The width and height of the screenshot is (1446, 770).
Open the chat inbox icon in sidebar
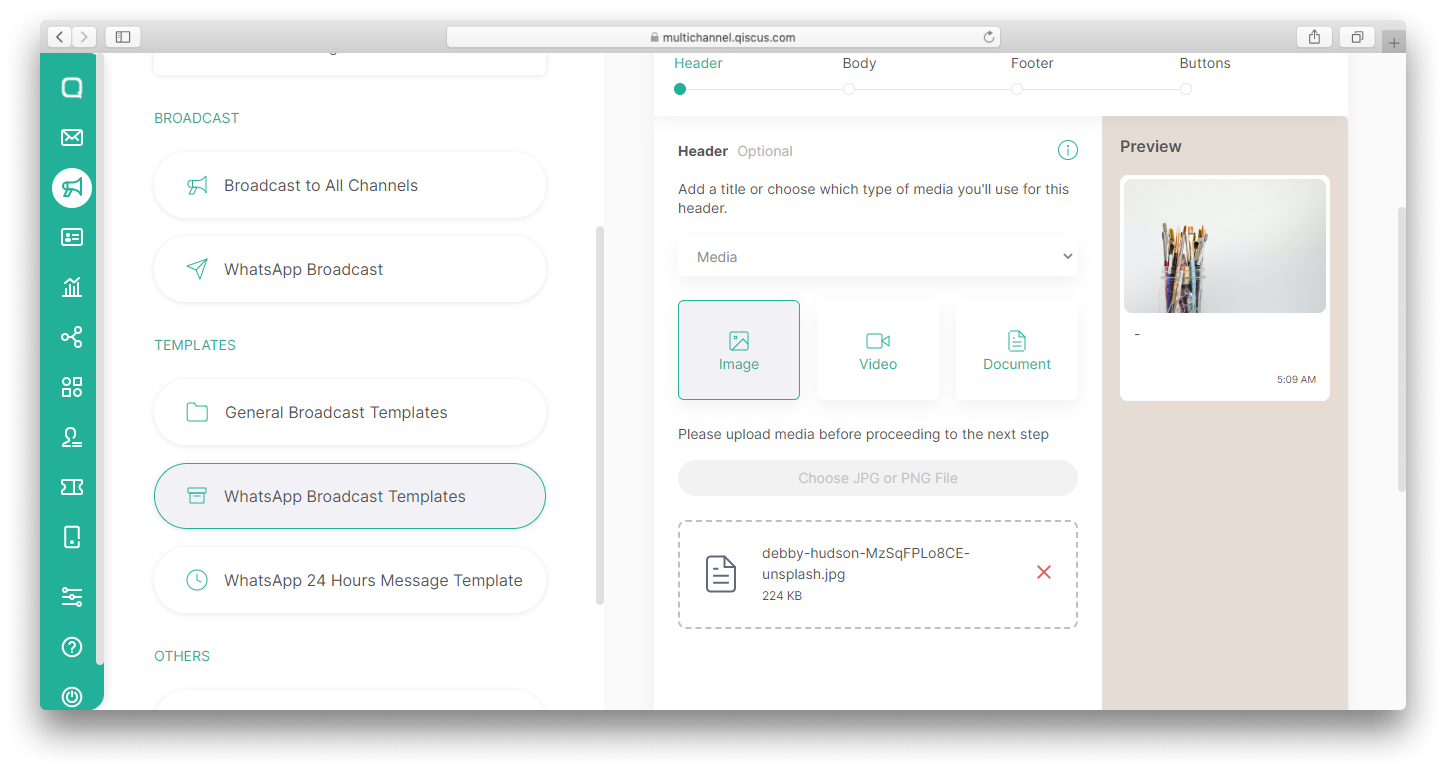(72, 88)
